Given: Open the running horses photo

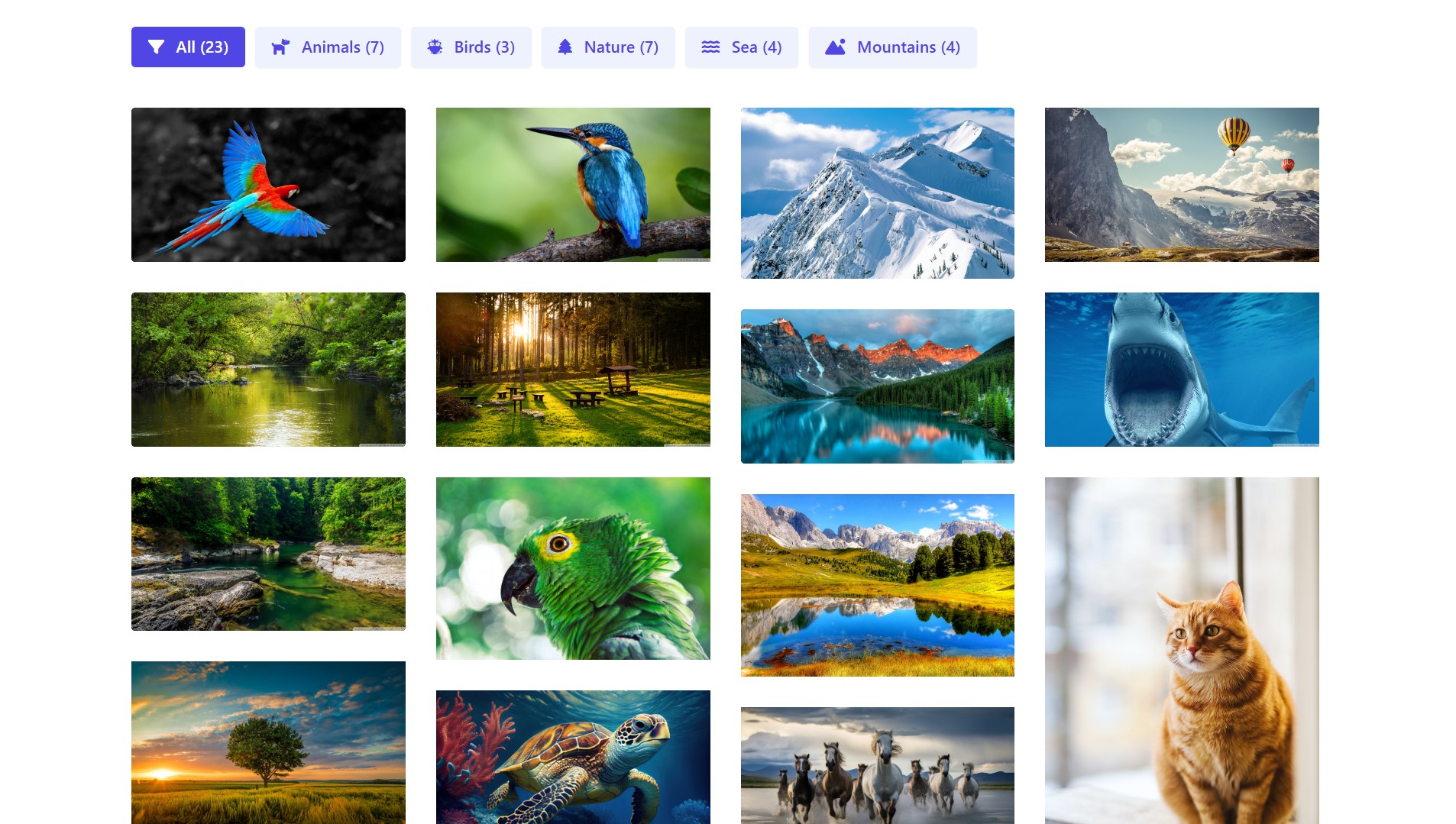Looking at the screenshot, I should pos(878,765).
